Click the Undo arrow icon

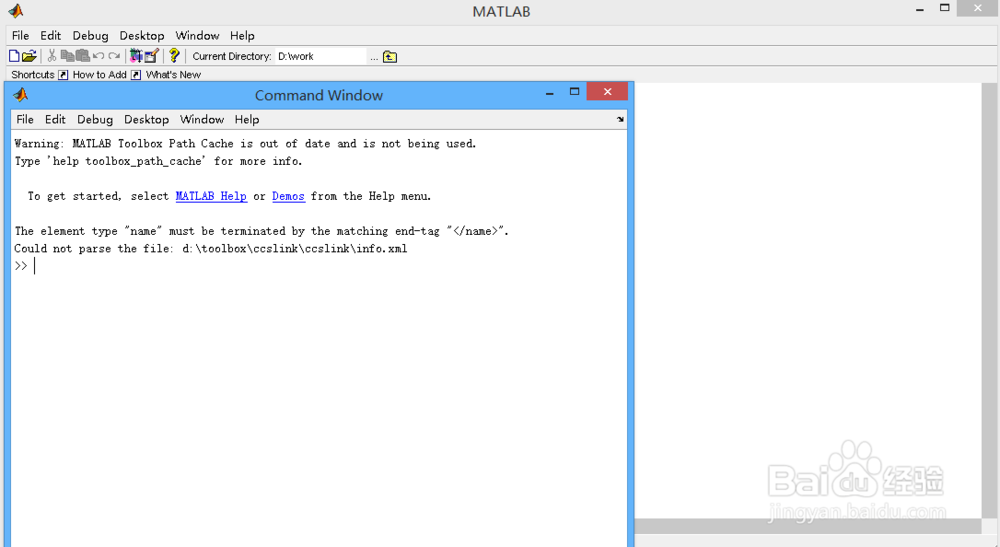coord(98,56)
